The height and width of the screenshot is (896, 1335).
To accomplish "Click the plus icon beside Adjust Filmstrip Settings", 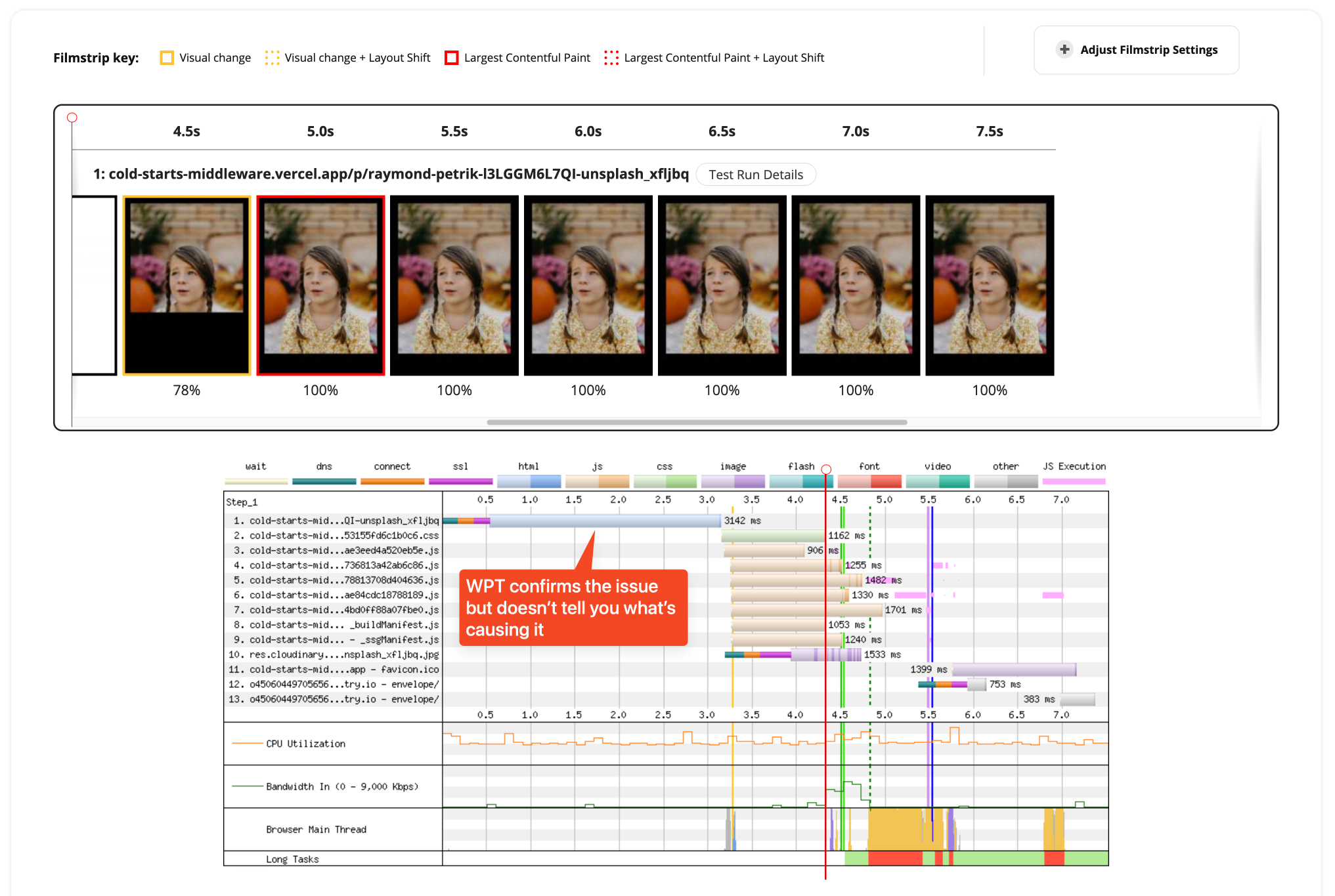I will pyautogui.click(x=1064, y=49).
